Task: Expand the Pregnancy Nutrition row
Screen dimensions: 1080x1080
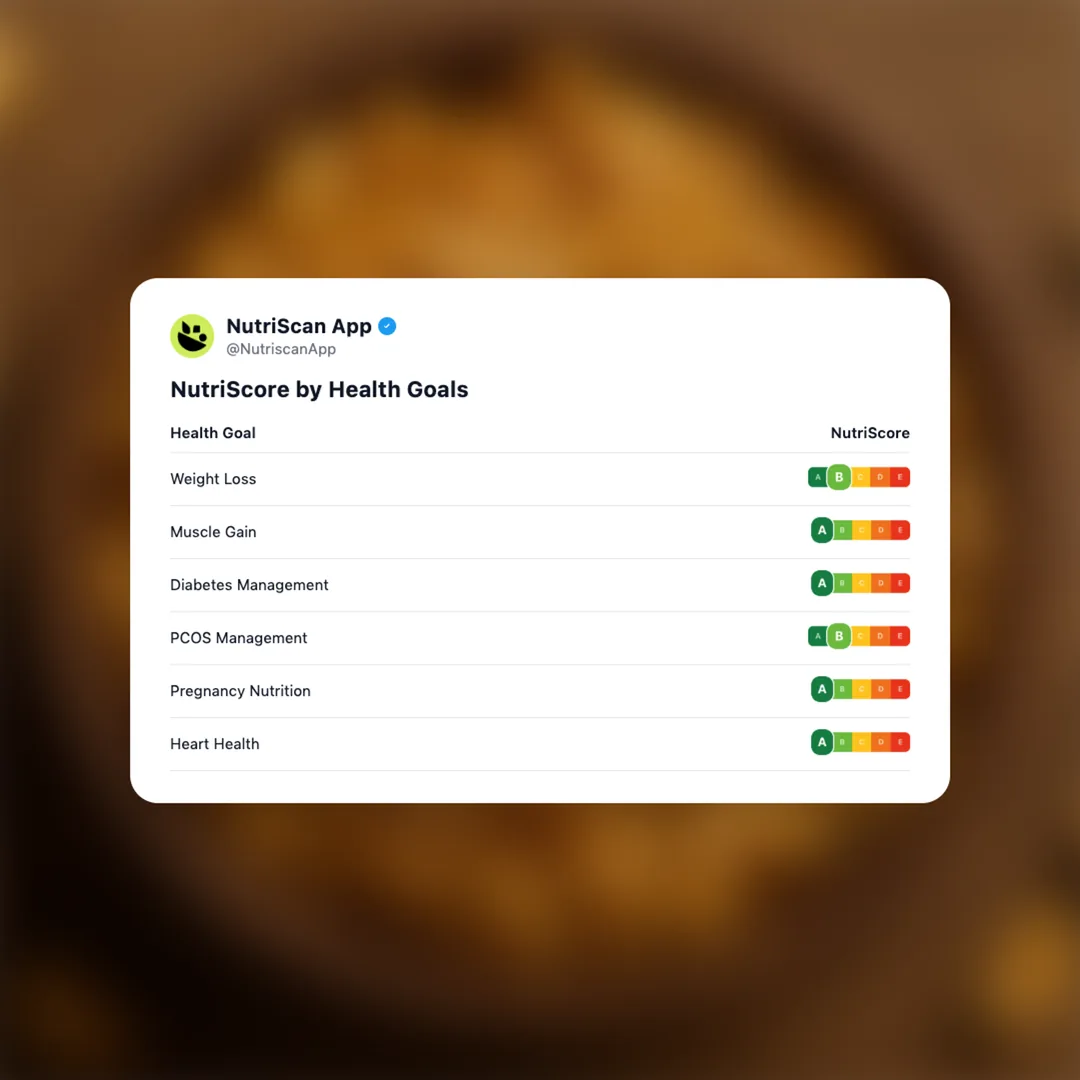Action: [240, 690]
